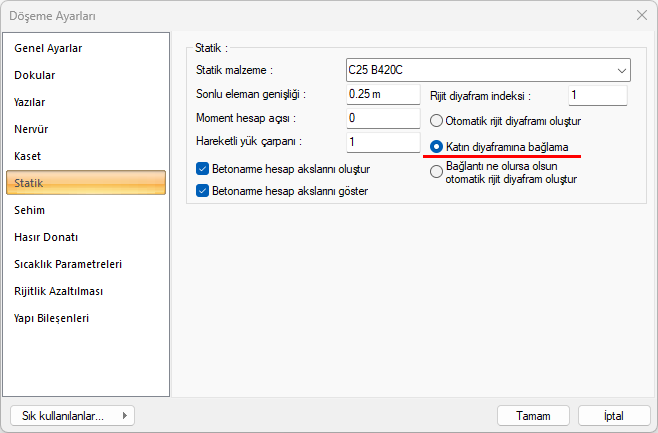Click the Sonlu eleman genişliği field

(x=382, y=95)
